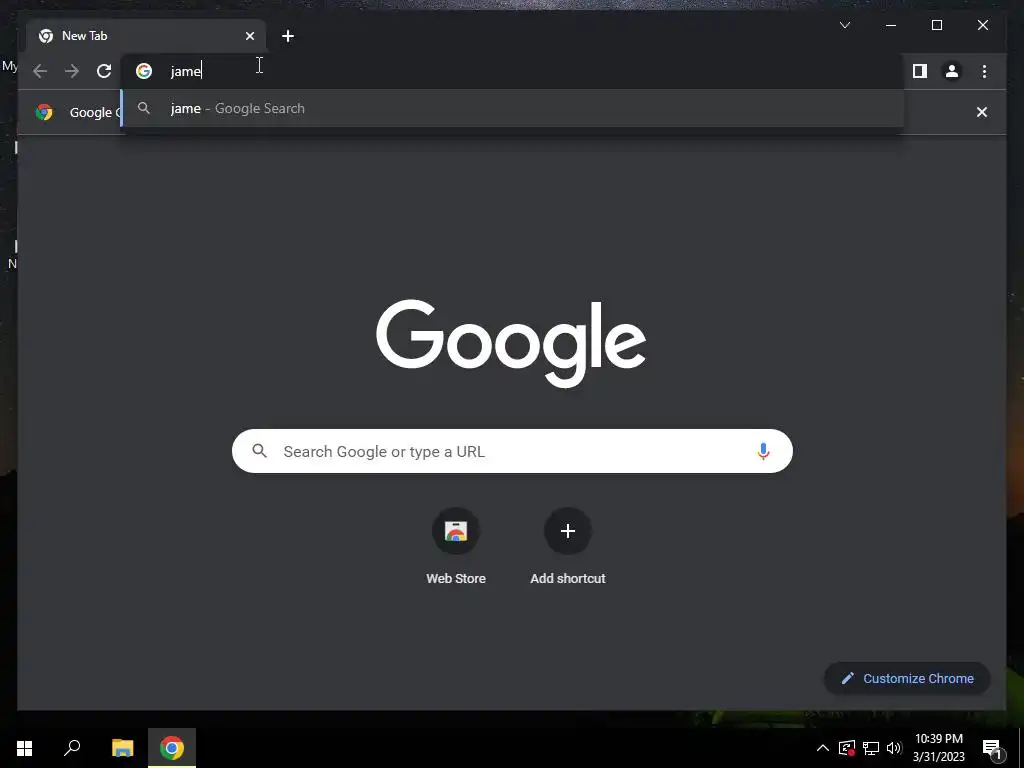Click the Google logo on page
The height and width of the screenshot is (768, 1024).
511,343
